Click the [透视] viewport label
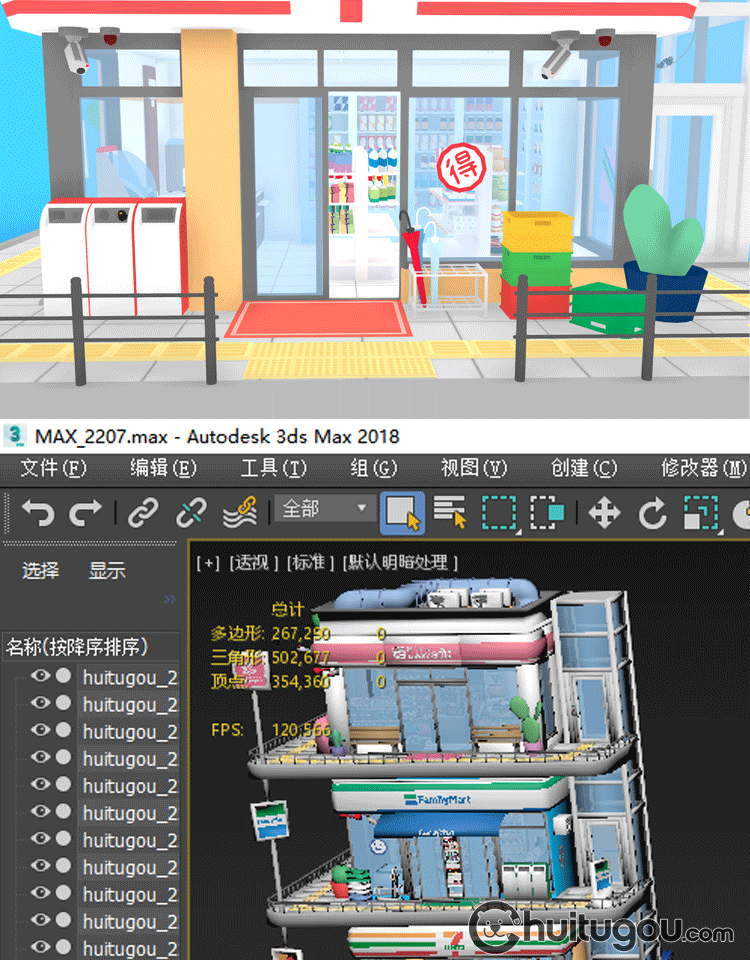 (x=254, y=562)
